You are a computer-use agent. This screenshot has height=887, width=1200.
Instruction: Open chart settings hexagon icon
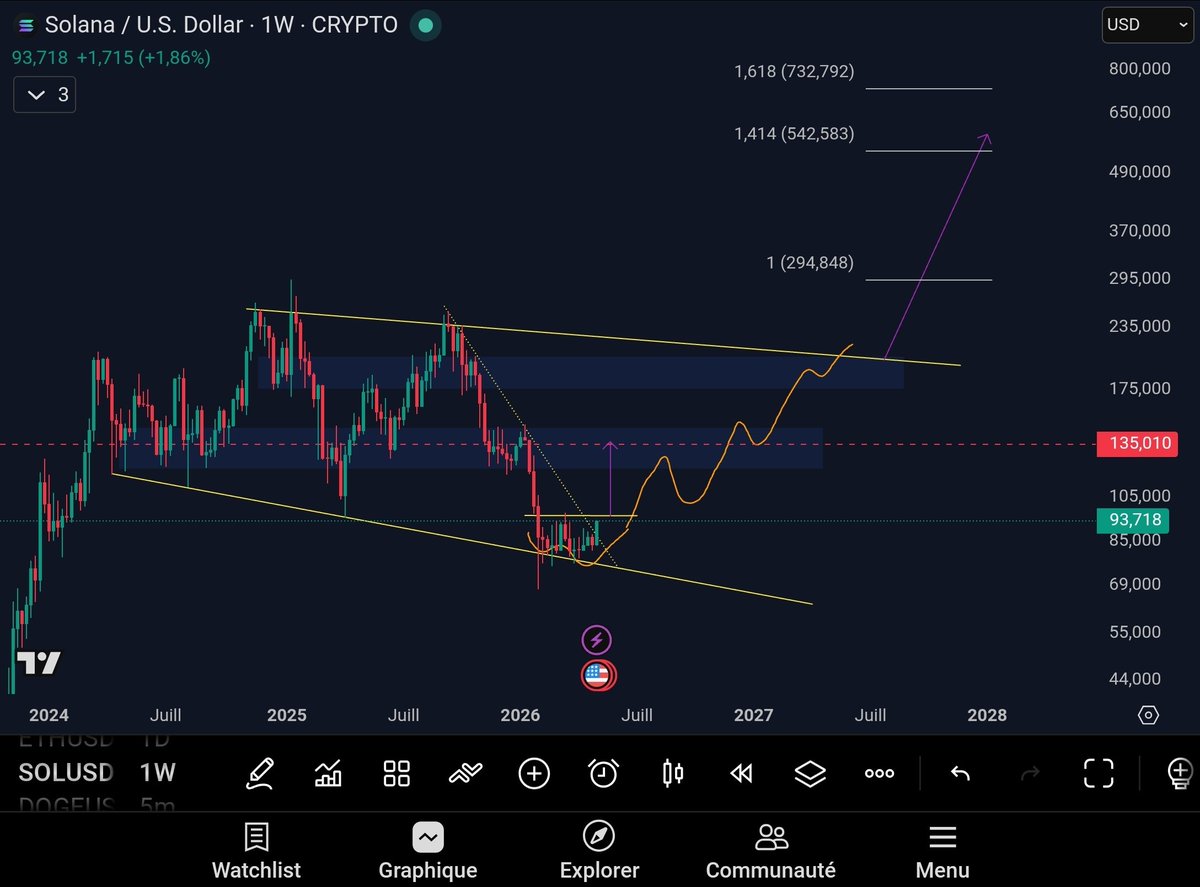tap(1148, 715)
